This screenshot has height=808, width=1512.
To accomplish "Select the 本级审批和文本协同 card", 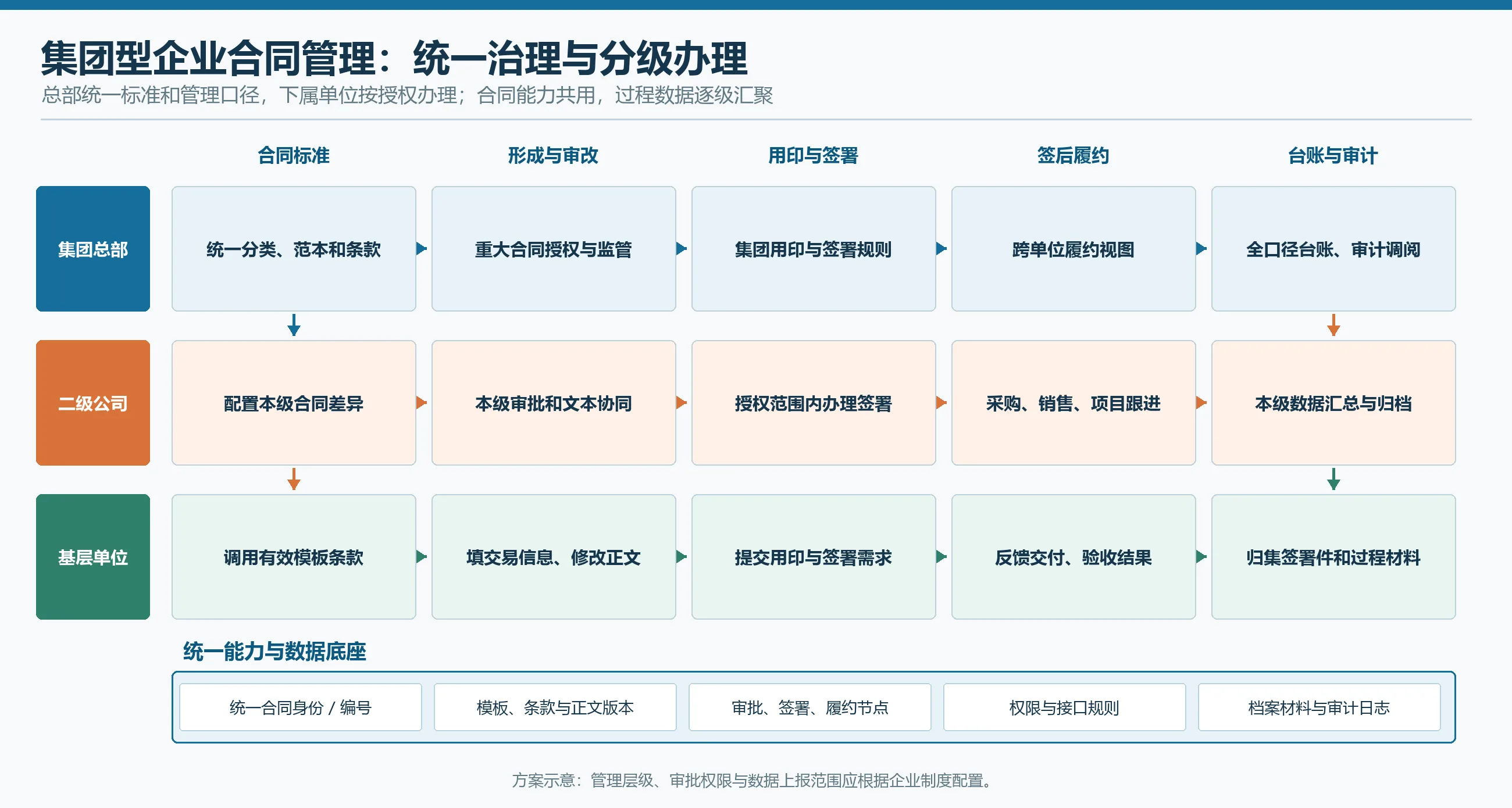I will pos(554,403).
